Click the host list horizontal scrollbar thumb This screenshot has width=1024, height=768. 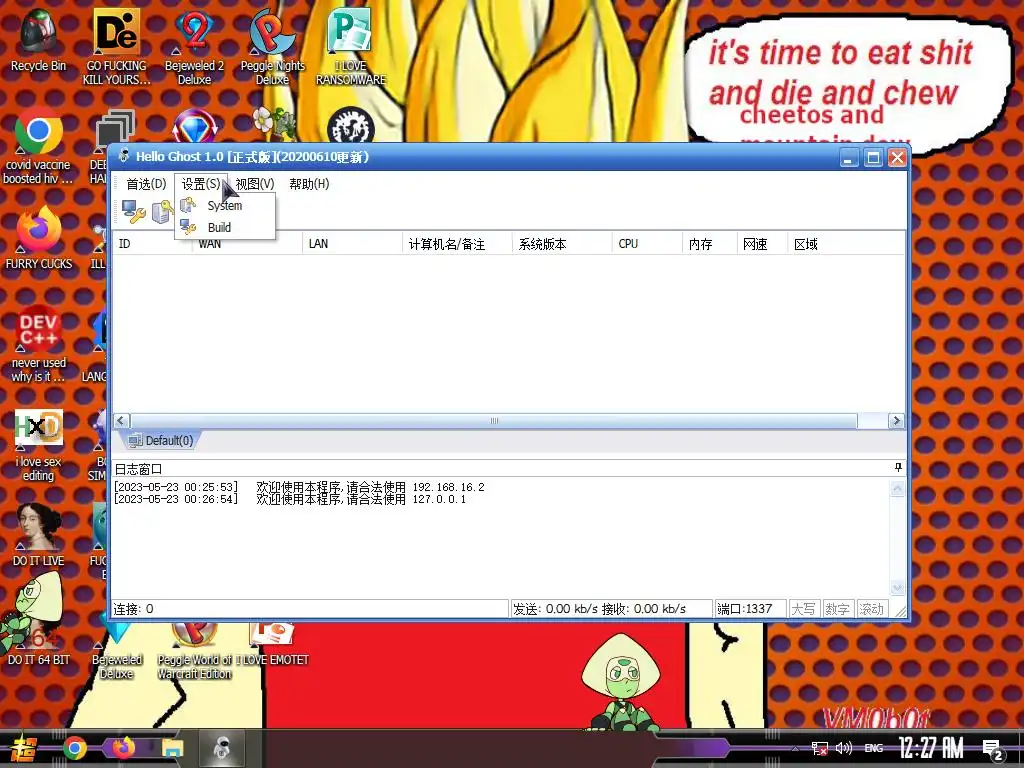coord(494,421)
